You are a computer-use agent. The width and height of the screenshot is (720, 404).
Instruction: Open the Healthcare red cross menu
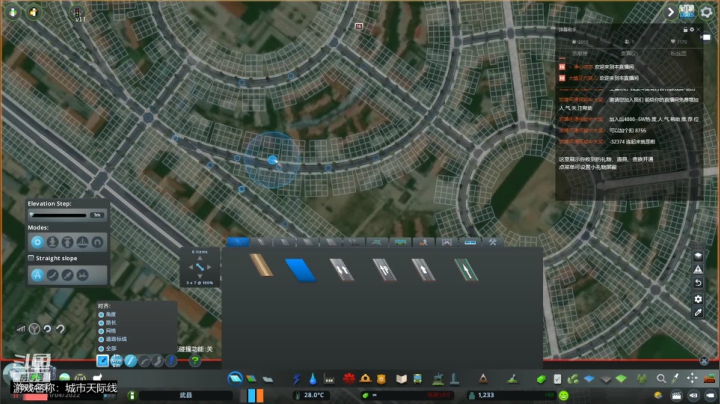[x=349, y=379]
